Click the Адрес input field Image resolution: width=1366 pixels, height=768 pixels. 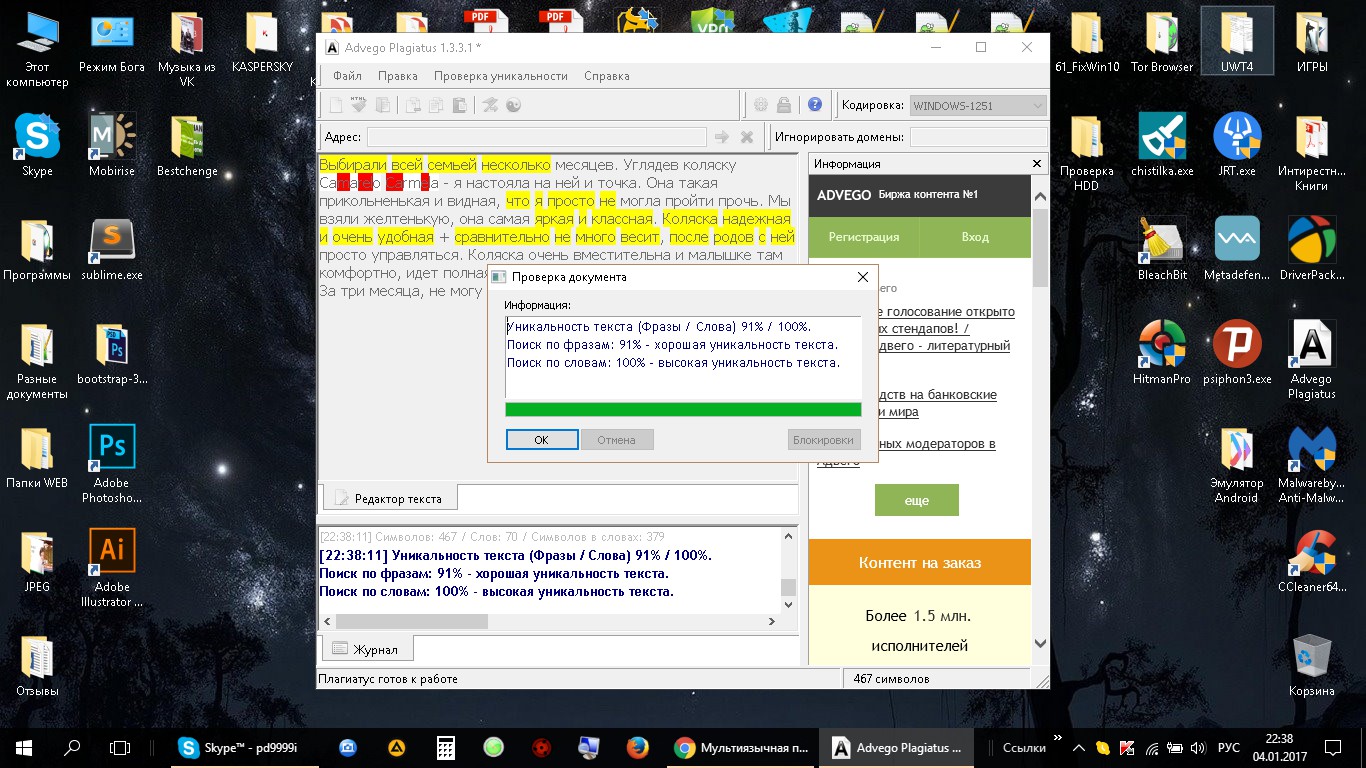click(537, 138)
